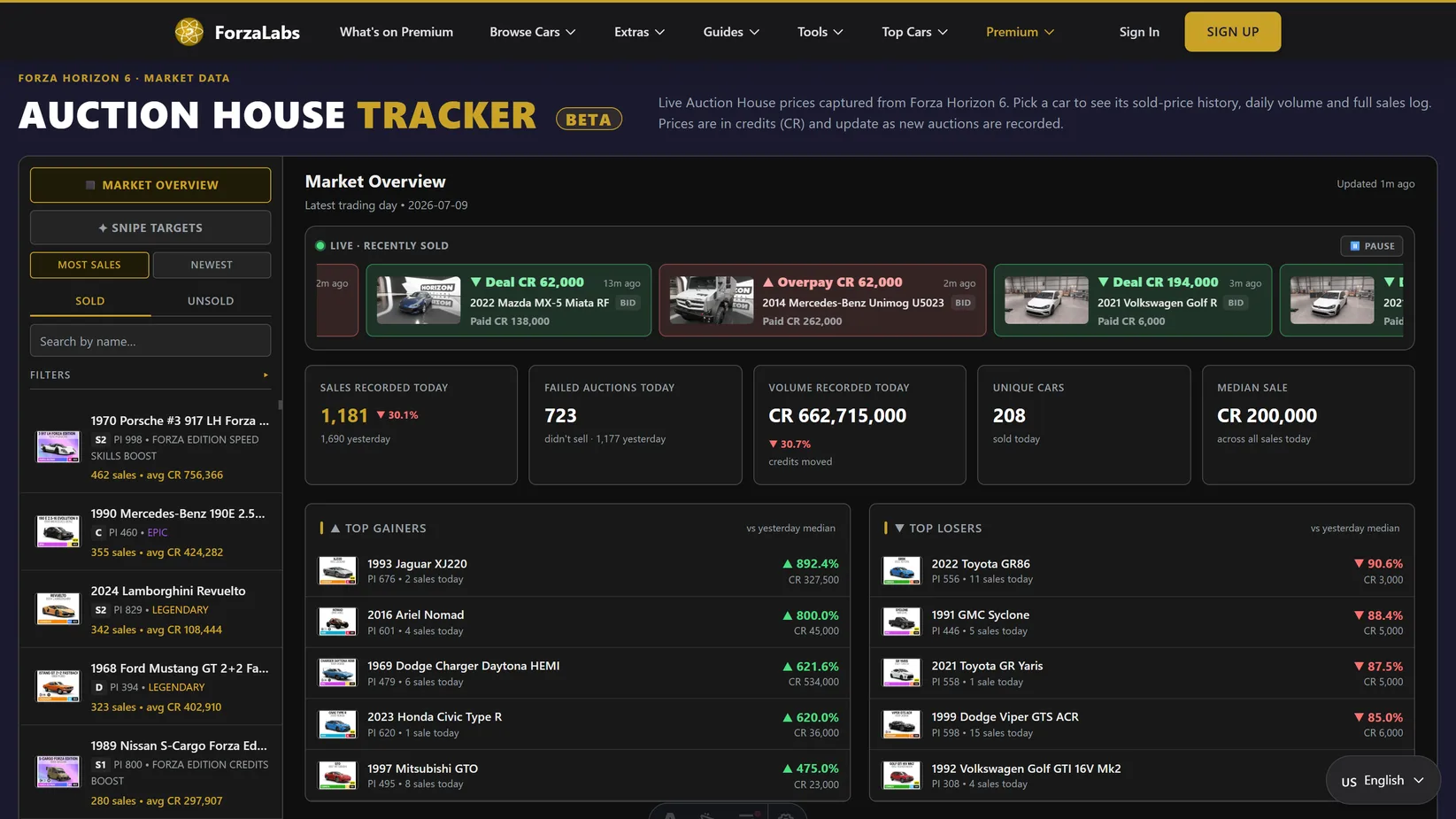Click the green Deal CR 62,000 arrow
The height and width of the screenshot is (819, 1456).
pyautogui.click(x=475, y=282)
